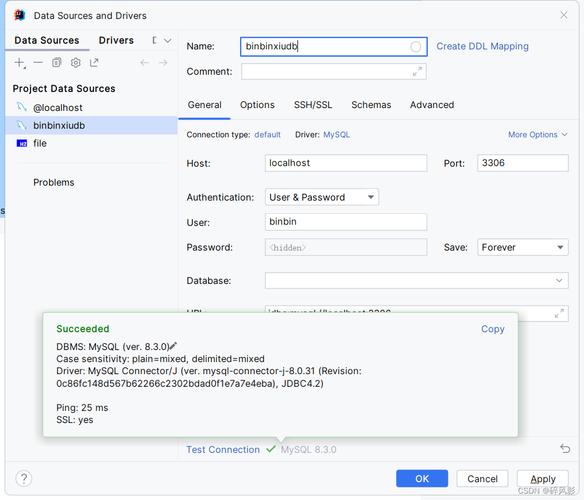Switch to the SSH/SSL tab
The width and height of the screenshot is (584, 500).
tap(313, 105)
